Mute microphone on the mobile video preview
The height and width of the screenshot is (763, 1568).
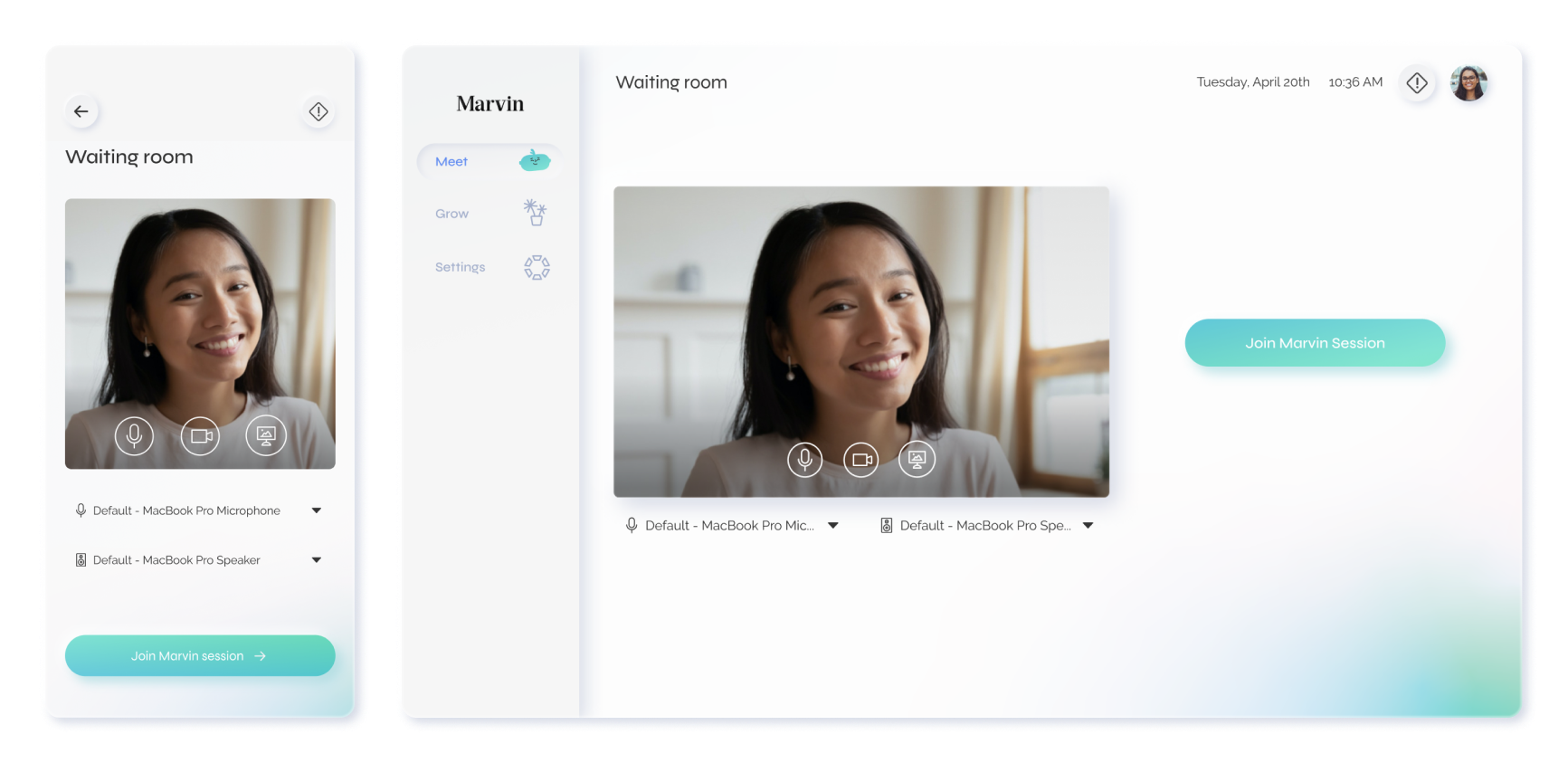(134, 436)
